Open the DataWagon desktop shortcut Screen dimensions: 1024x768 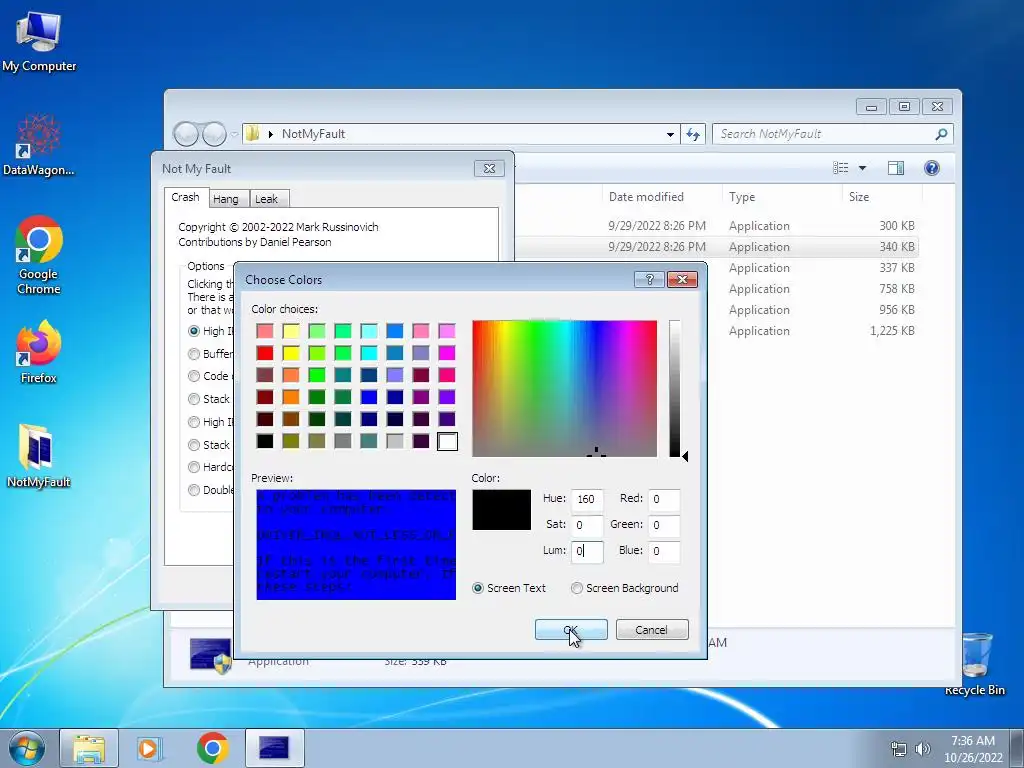38,145
